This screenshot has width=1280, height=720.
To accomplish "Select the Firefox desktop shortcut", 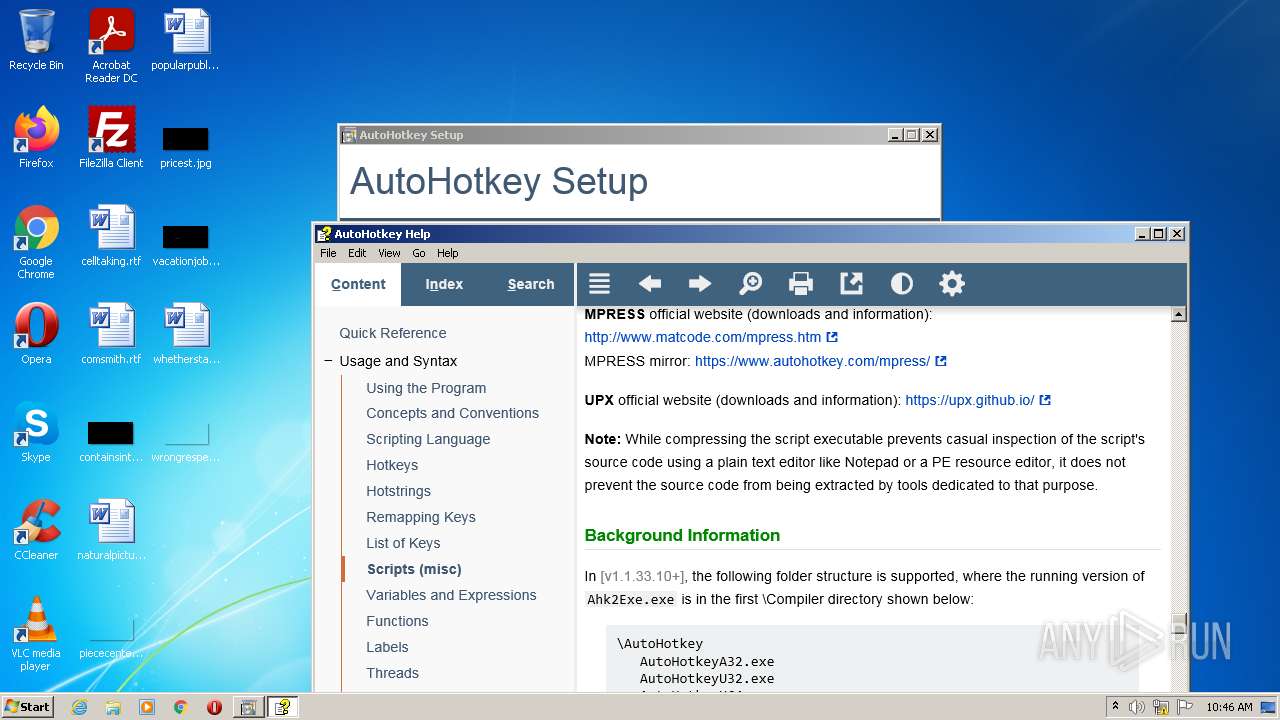I will point(36,138).
